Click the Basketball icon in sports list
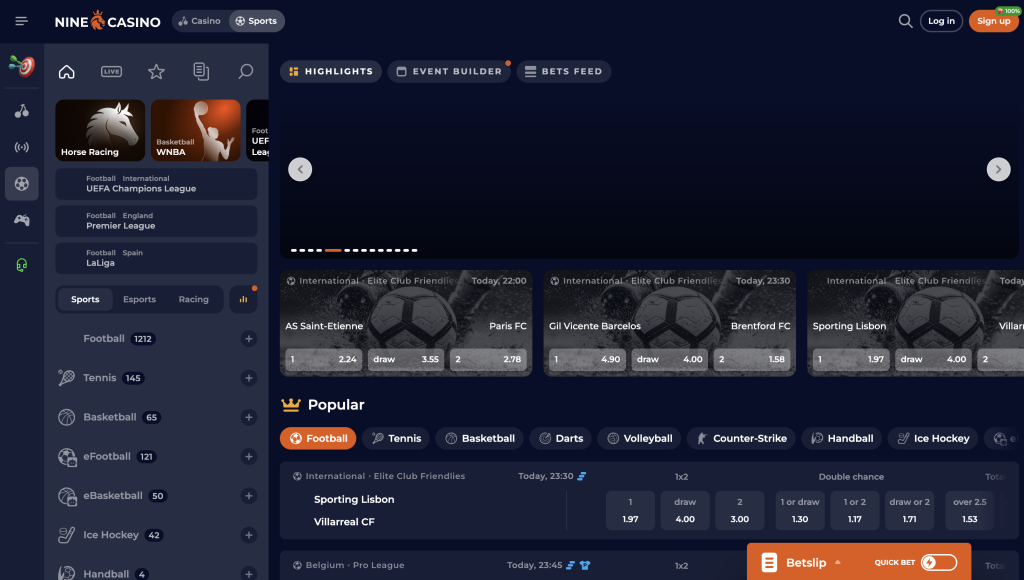The image size is (1024, 580). click(67, 417)
